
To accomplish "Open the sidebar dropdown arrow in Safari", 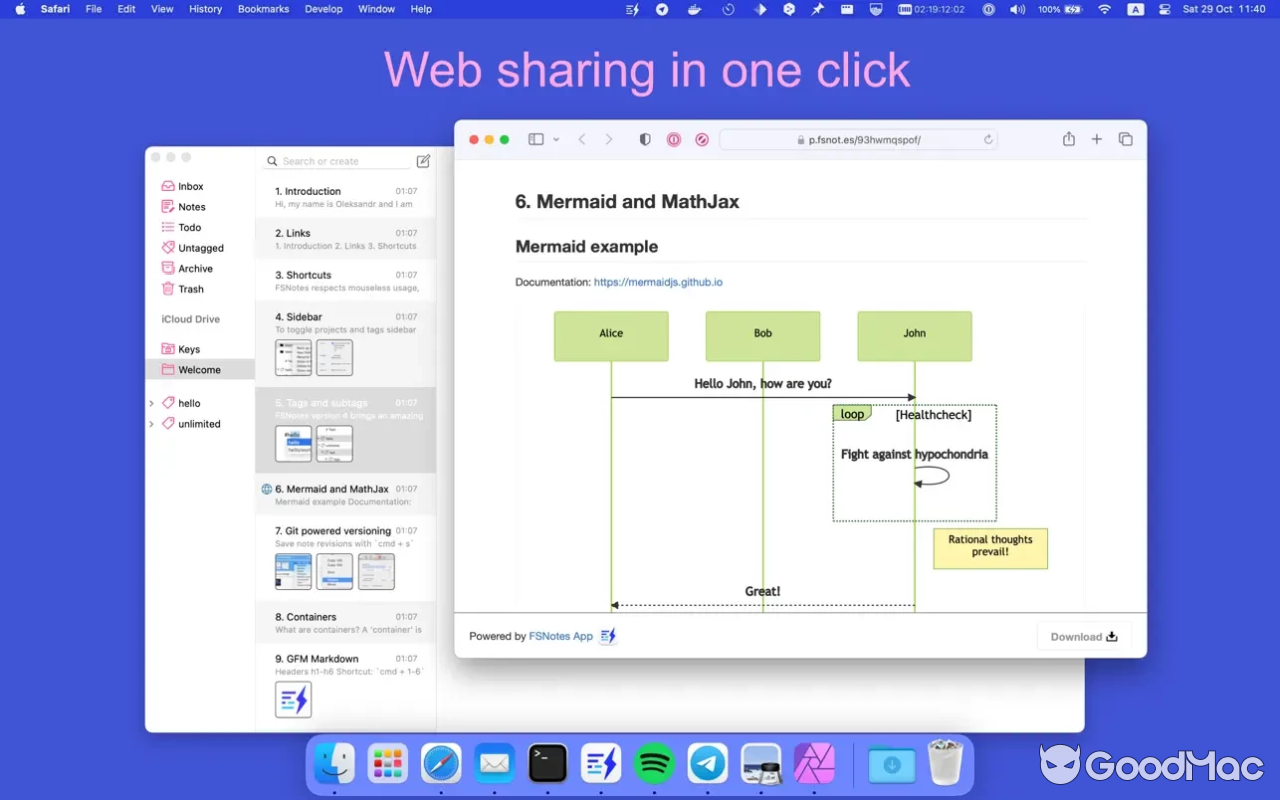I will click(x=556, y=140).
